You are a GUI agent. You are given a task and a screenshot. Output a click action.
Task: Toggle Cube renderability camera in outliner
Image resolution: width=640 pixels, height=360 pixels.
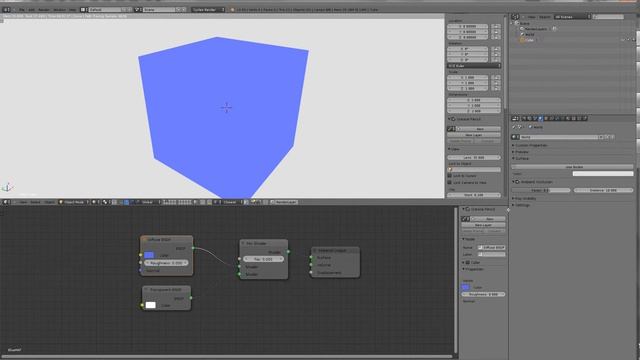tap(633, 40)
